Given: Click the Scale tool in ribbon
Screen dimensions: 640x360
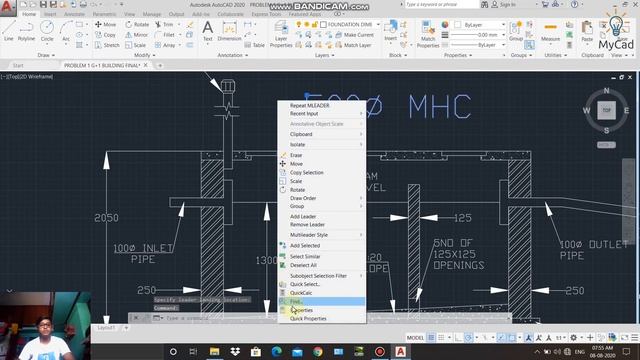Looking at the screenshot, I should click(136, 45).
